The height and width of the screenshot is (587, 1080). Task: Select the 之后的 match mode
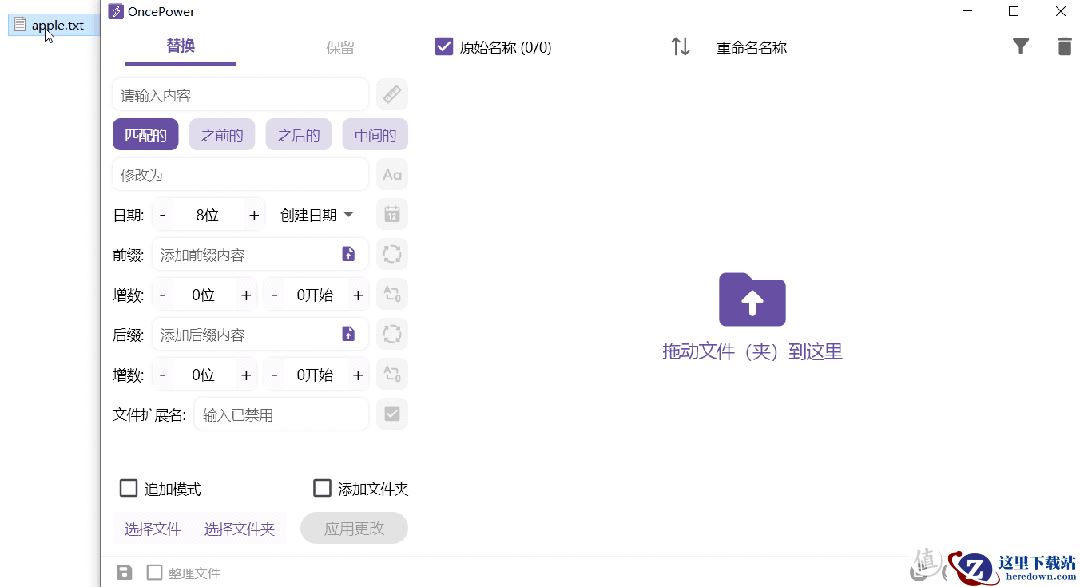(299, 134)
